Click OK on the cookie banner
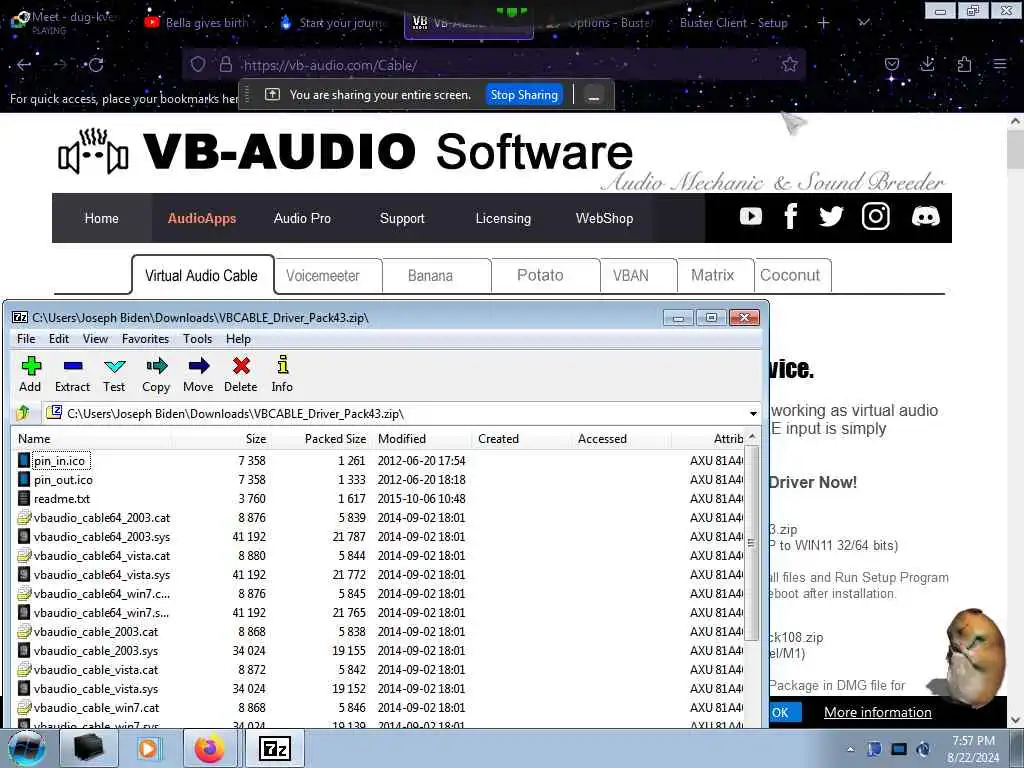 pyautogui.click(x=783, y=712)
